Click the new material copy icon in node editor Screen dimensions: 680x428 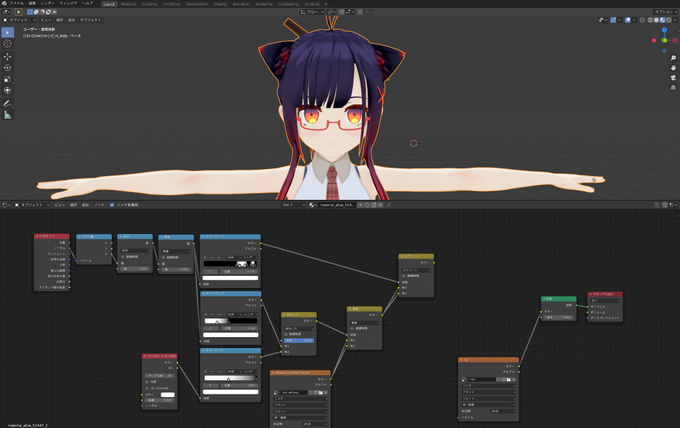point(374,205)
